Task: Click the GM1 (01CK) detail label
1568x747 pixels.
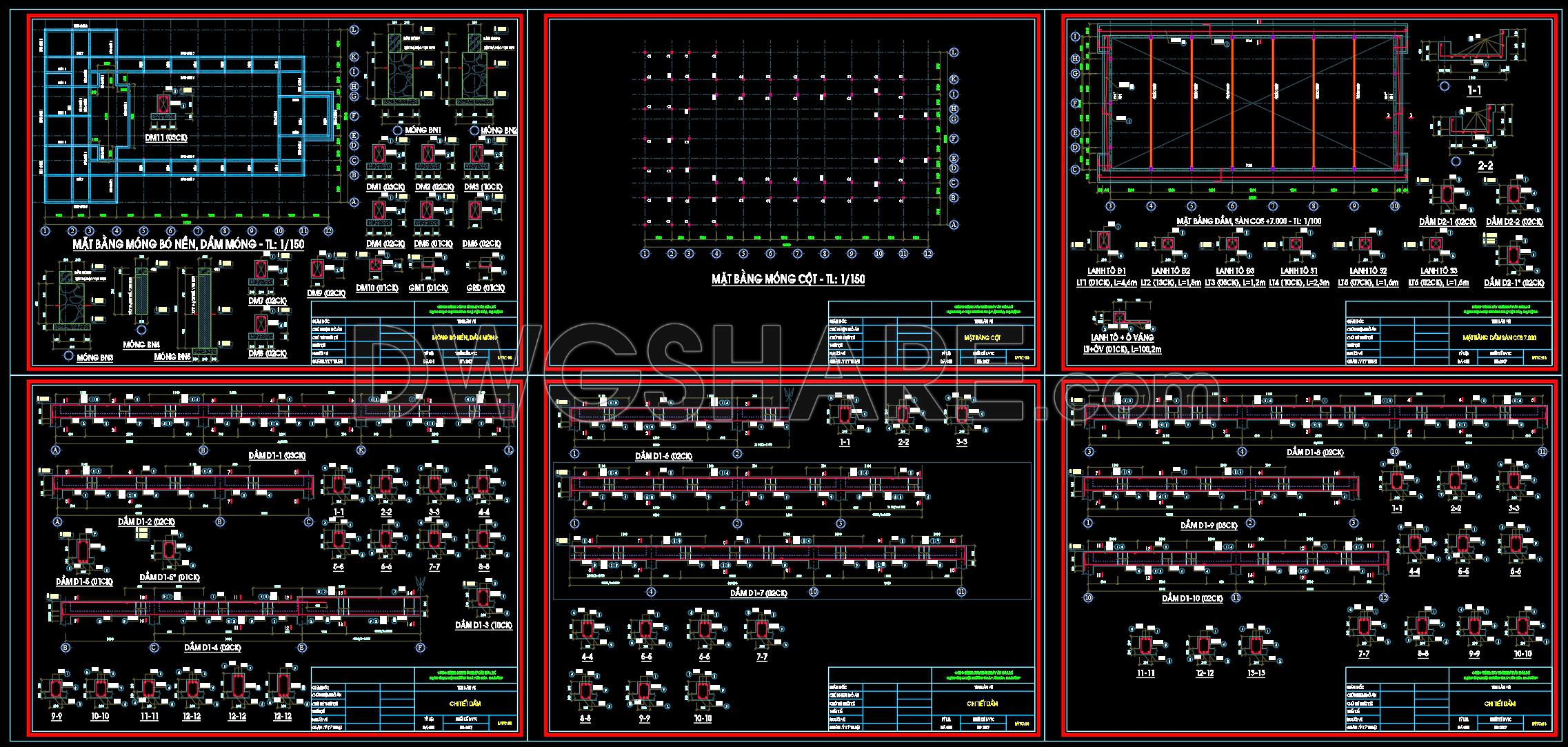Action: click(428, 288)
